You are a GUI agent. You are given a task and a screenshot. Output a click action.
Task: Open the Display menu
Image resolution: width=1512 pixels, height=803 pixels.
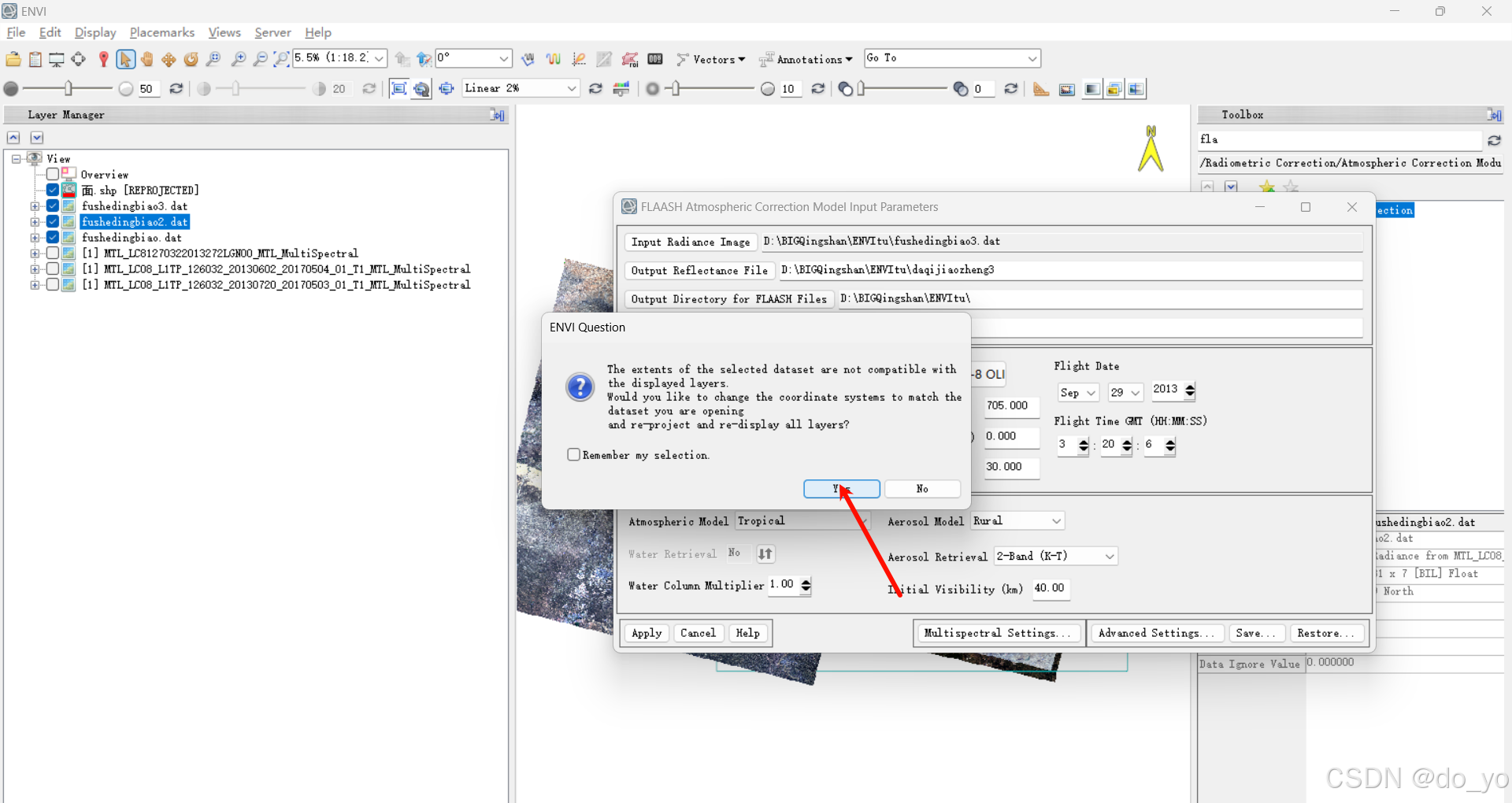(95, 32)
